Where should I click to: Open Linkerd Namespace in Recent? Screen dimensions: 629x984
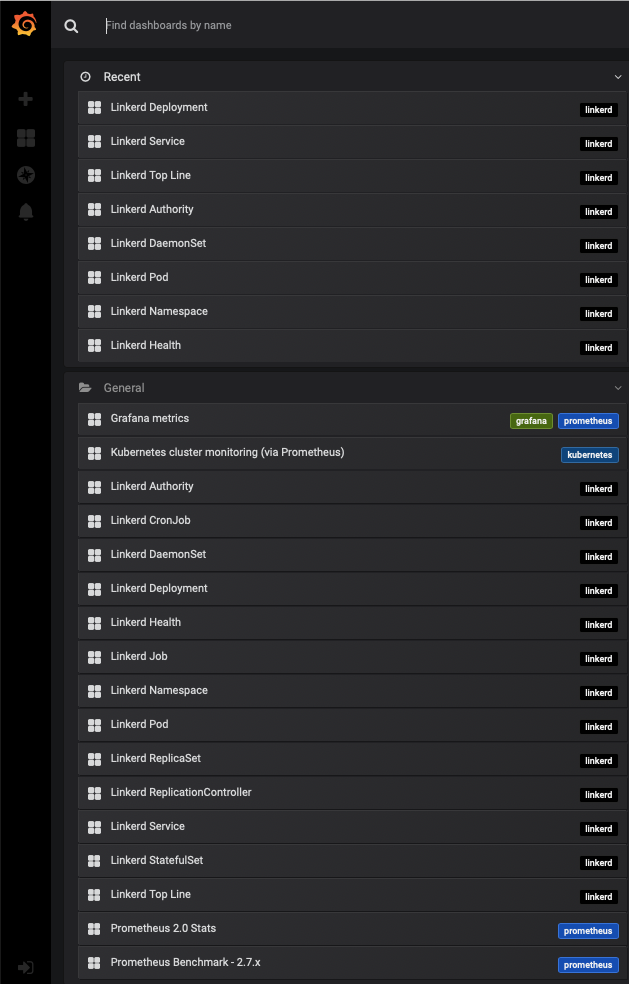click(x=352, y=311)
